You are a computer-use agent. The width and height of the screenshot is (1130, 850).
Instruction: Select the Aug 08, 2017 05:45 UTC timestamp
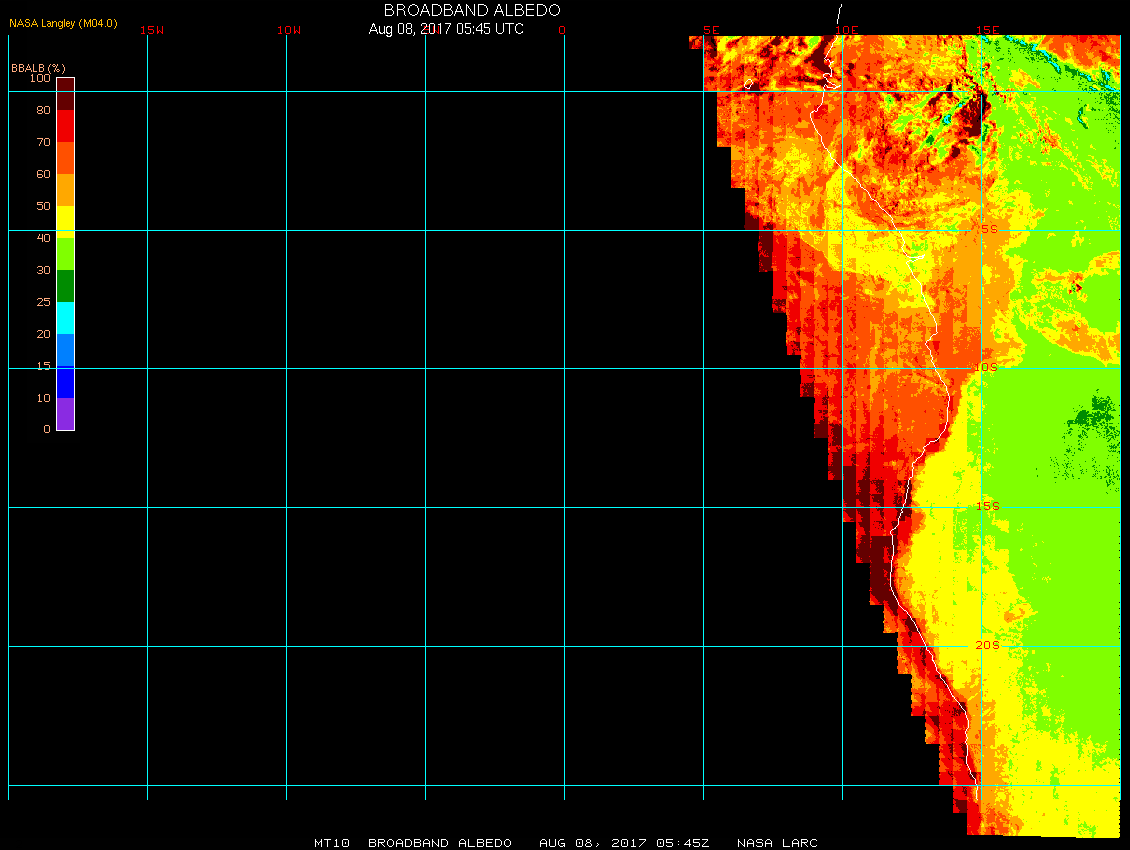pos(446,29)
